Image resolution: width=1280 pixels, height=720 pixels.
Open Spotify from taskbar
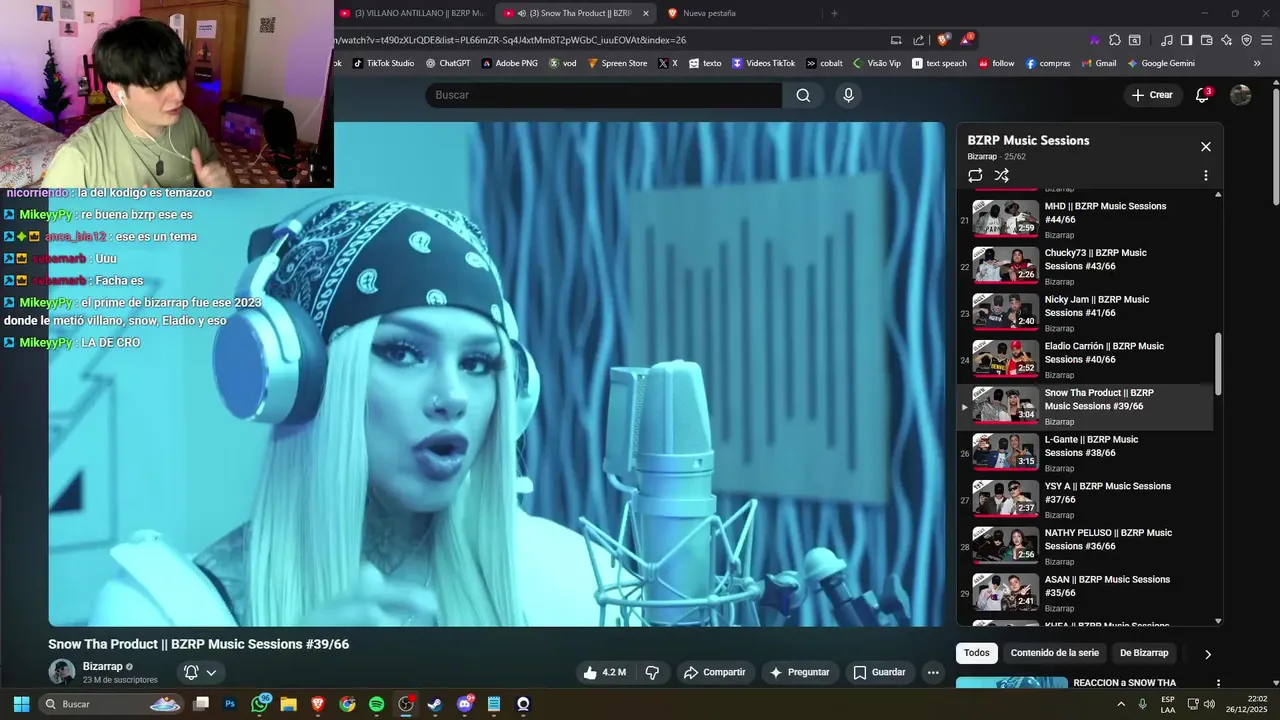click(x=376, y=704)
